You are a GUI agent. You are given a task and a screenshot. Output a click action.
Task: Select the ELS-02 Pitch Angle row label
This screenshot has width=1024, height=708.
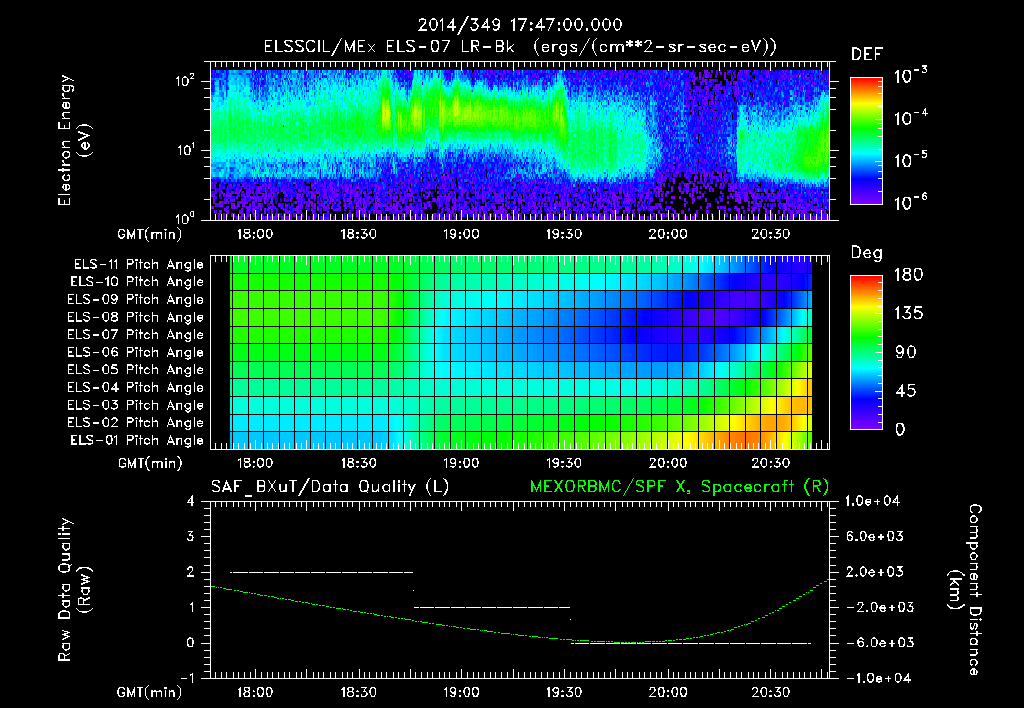136,423
